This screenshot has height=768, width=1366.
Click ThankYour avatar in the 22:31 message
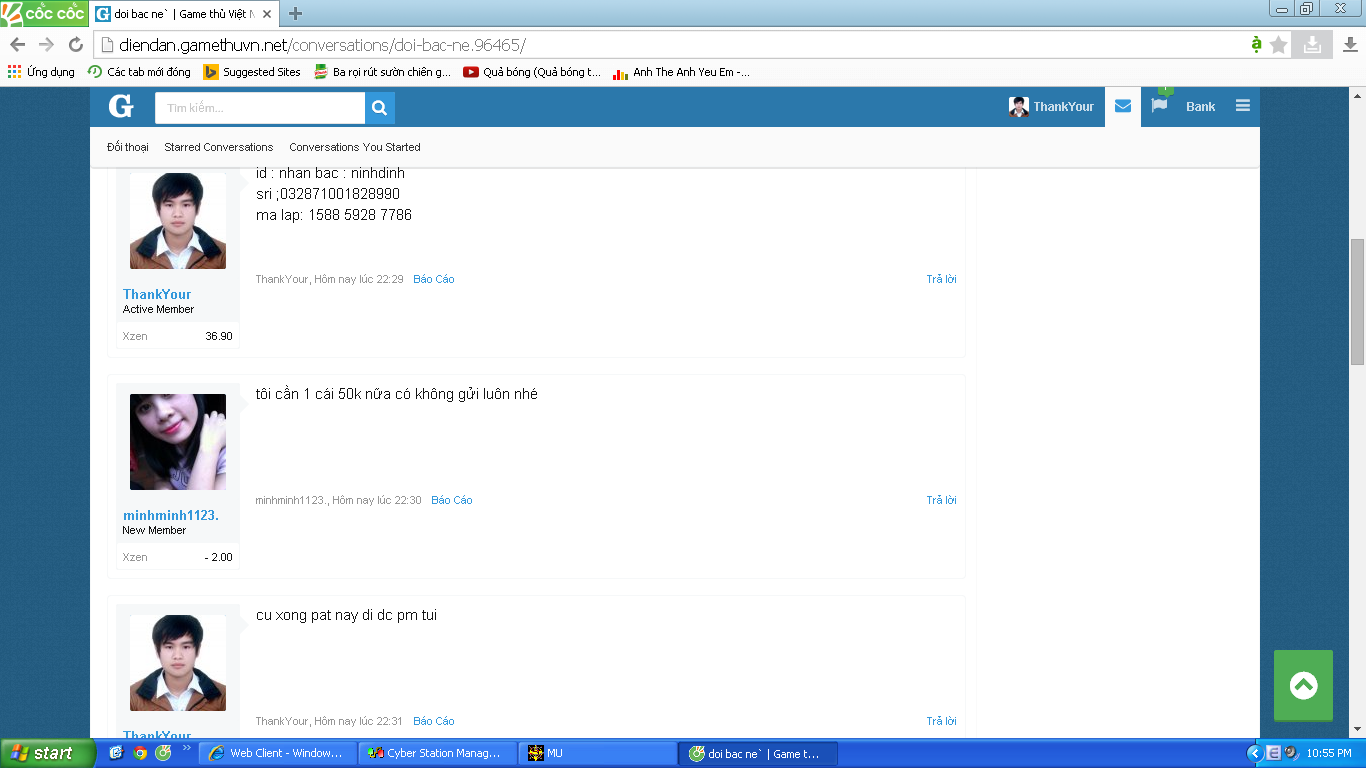click(x=178, y=663)
